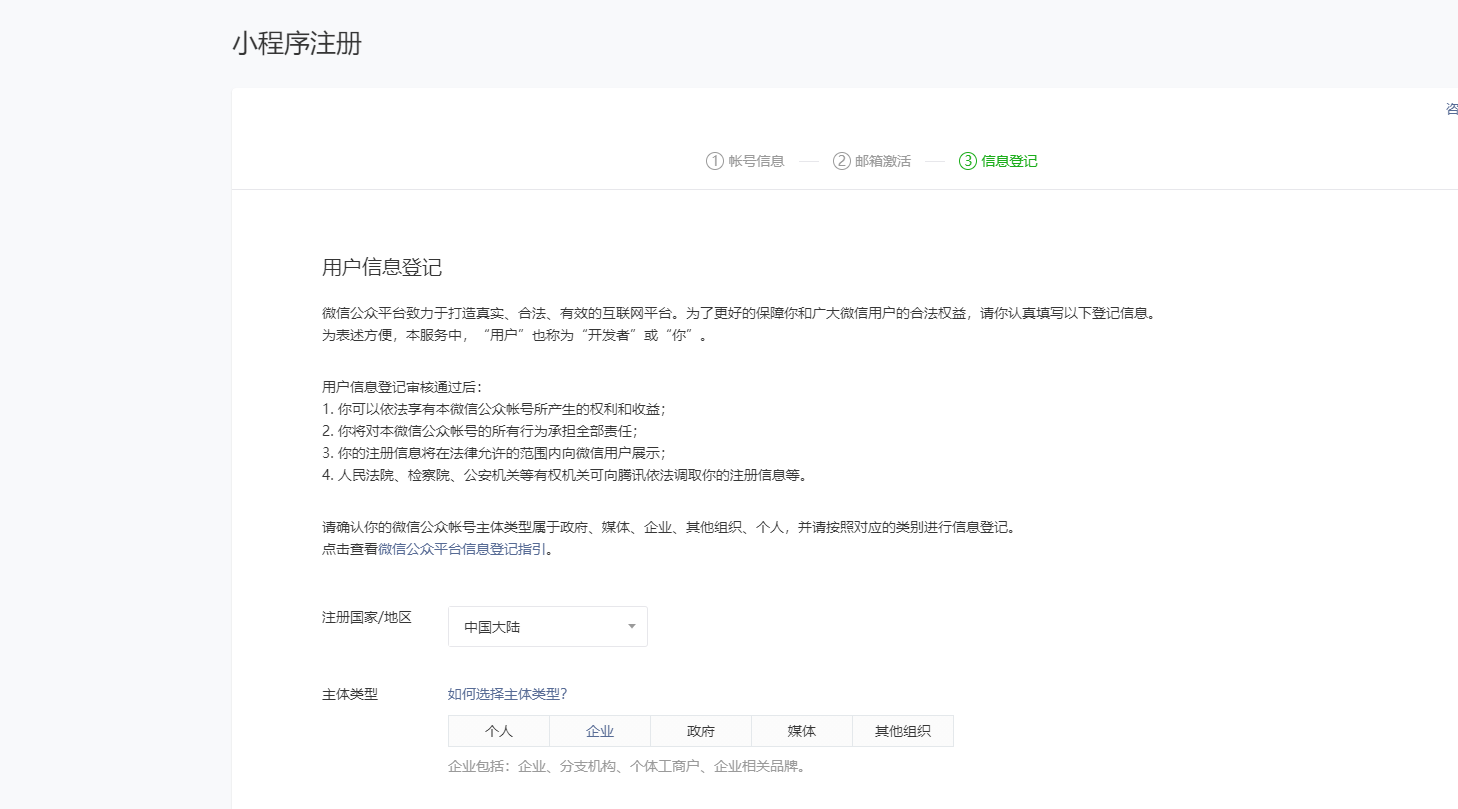Switch subject type to 政府
Screen dimensions: 1458x809
coord(700,731)
